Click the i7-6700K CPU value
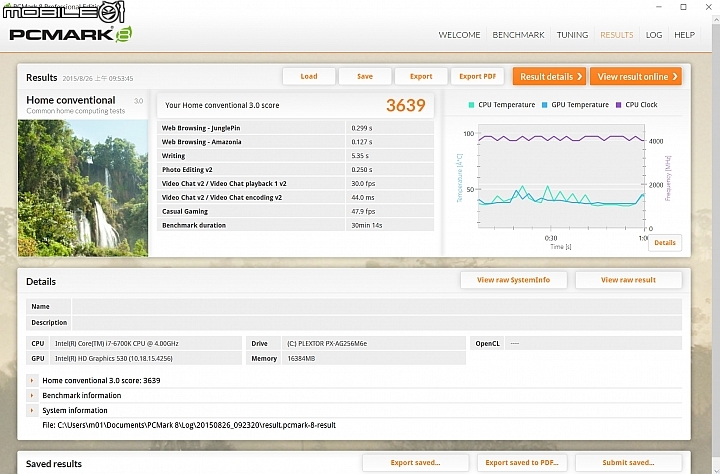This screenshot has width=720, height=474. click(x=117, y=344)
